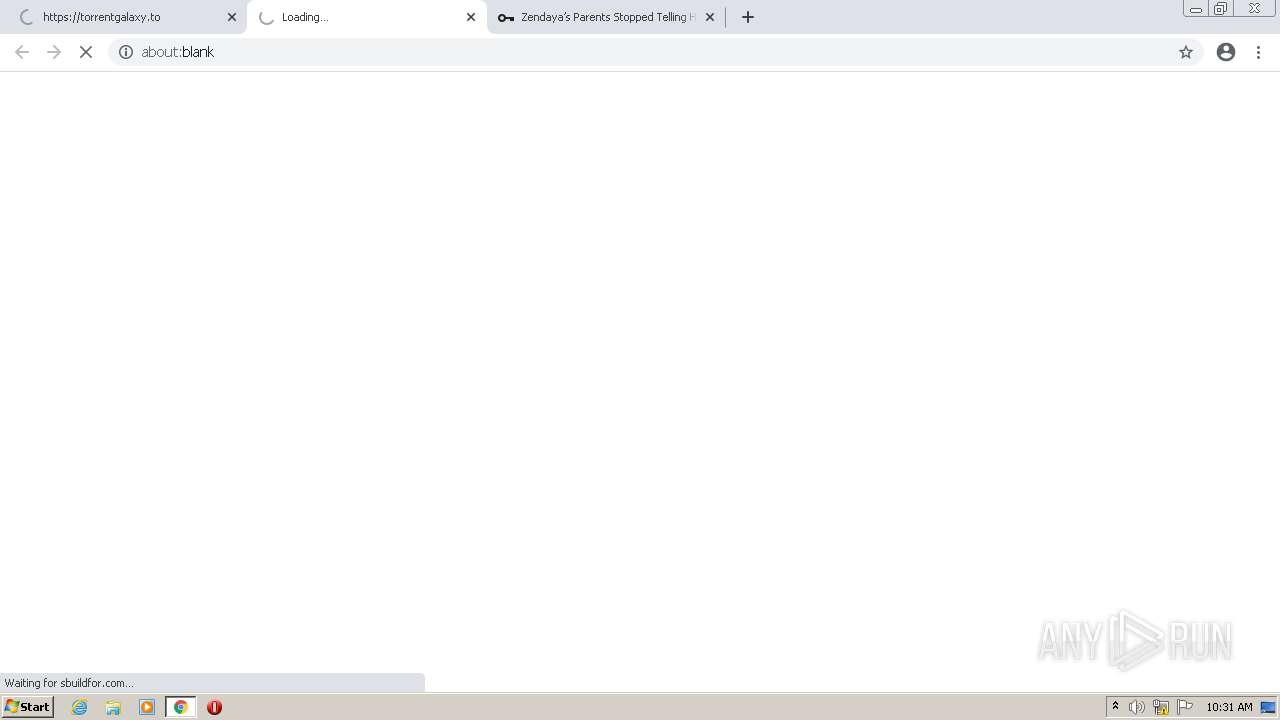Screen dimensions: 1280x720
Task: Click the Waiting for sbuildfor.com status text
Action: (69, 683)
